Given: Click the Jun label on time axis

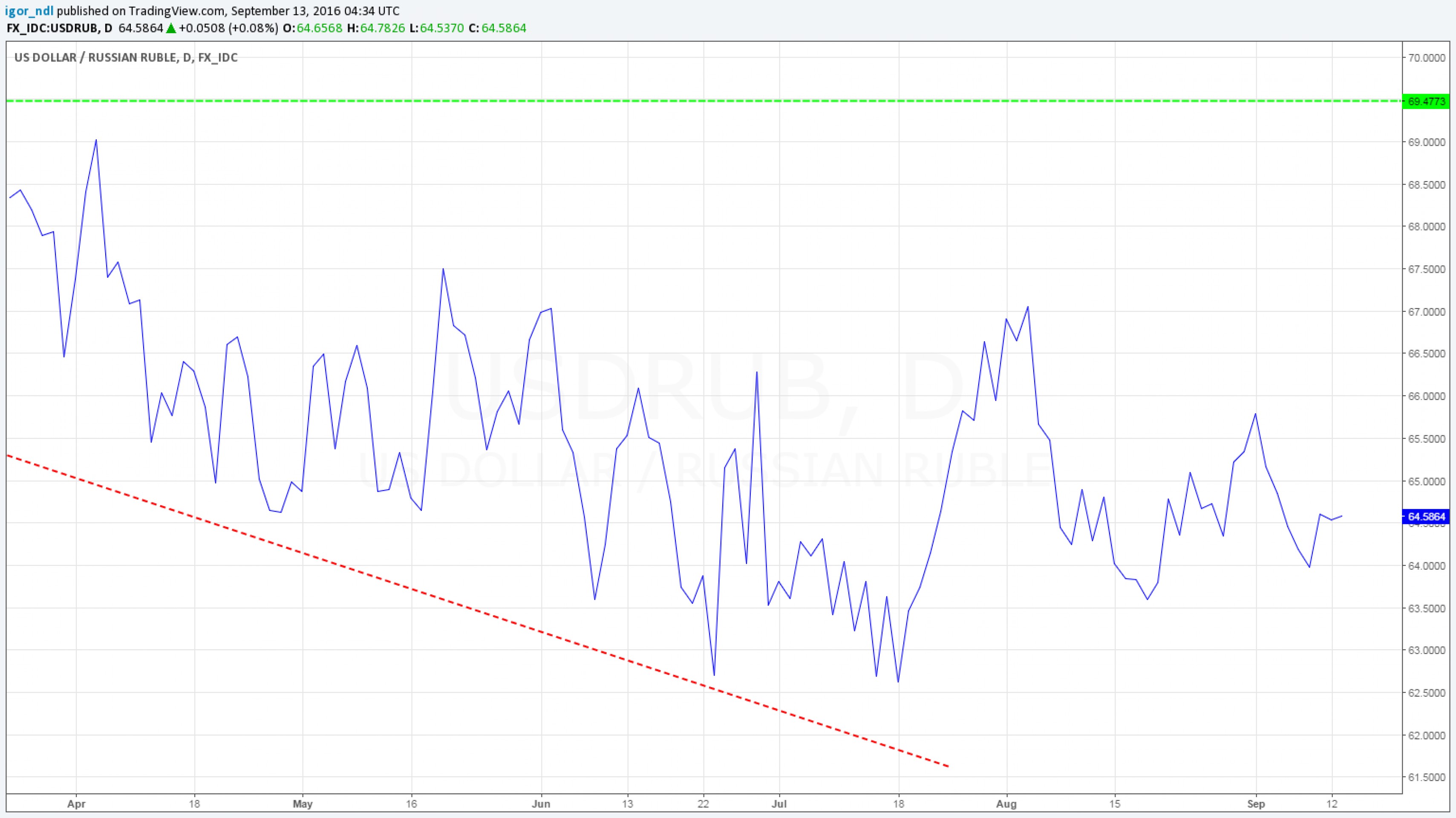Looking at the screenshot, I should click(x=541, y=804).
